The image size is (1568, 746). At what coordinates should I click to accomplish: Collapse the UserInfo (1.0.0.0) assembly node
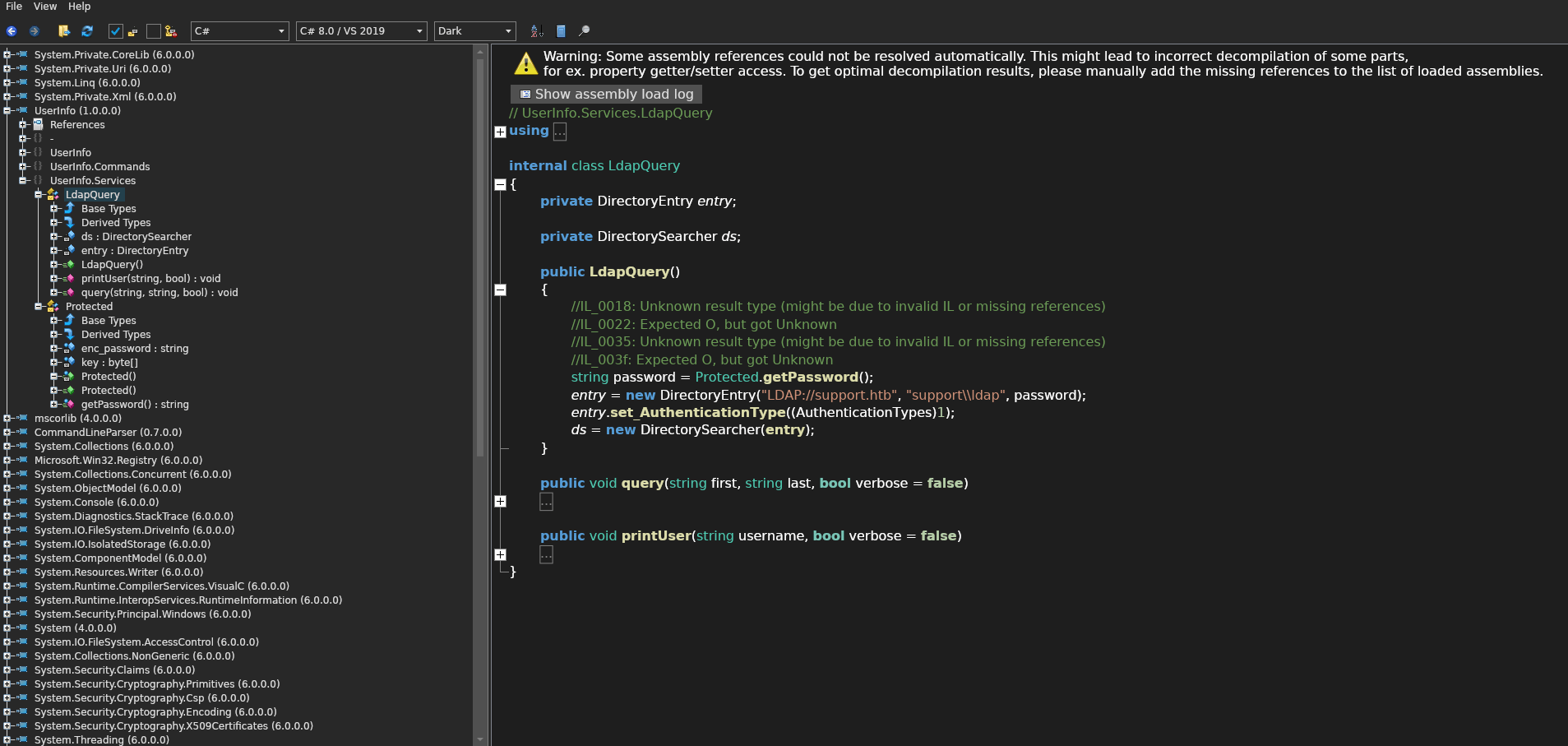(x=7, y=110)
